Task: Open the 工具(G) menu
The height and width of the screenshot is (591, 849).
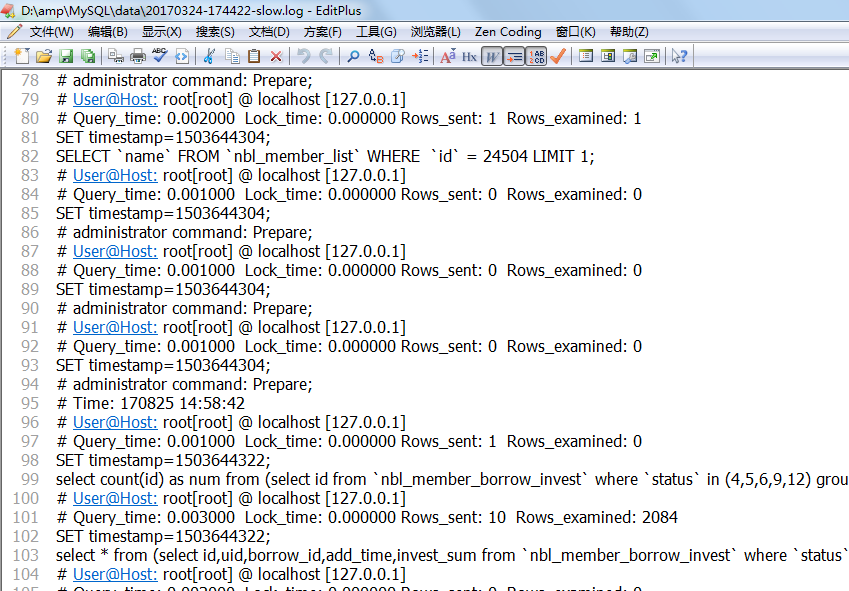Action: pos(376,32)
